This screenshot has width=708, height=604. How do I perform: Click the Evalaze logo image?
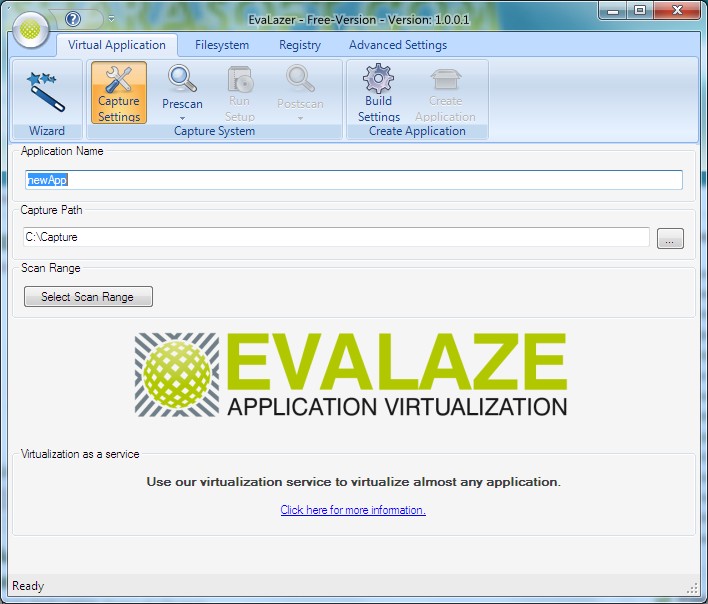click(351, 375)
